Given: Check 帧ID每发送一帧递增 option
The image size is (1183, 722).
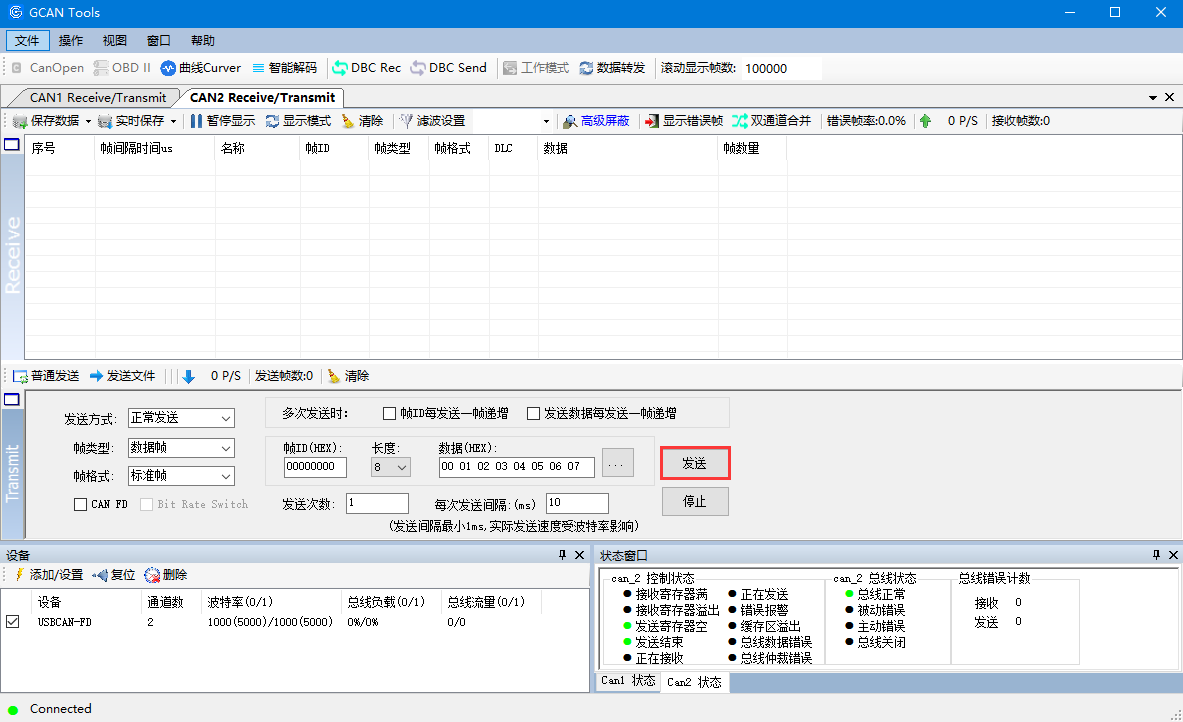Looking at the screenshot, I should tap(390, 413).
